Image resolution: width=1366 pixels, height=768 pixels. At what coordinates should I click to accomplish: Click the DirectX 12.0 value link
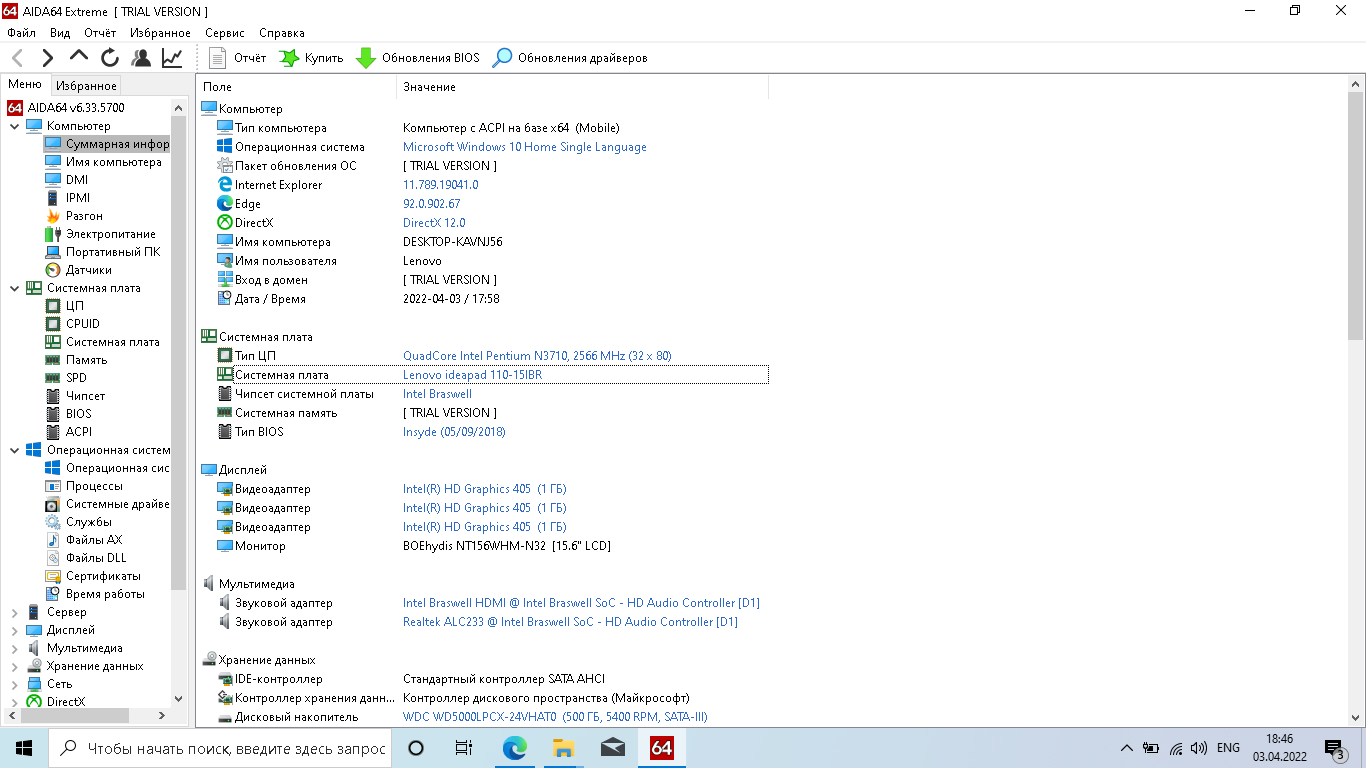[x=434, y=223]
